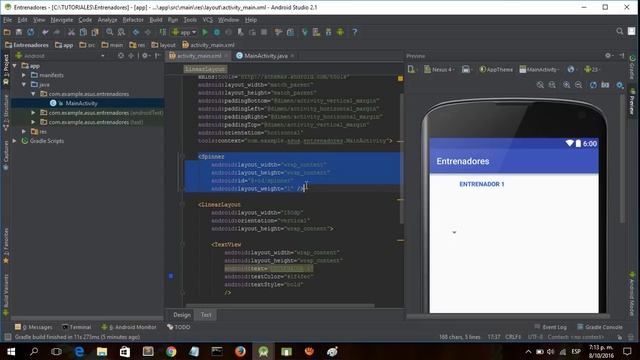The width and height of the screenshot is (640, 360).
Task: Click the Search Everywhere magnifier icon
Action: pyautogui.click(x=620, y=31)
